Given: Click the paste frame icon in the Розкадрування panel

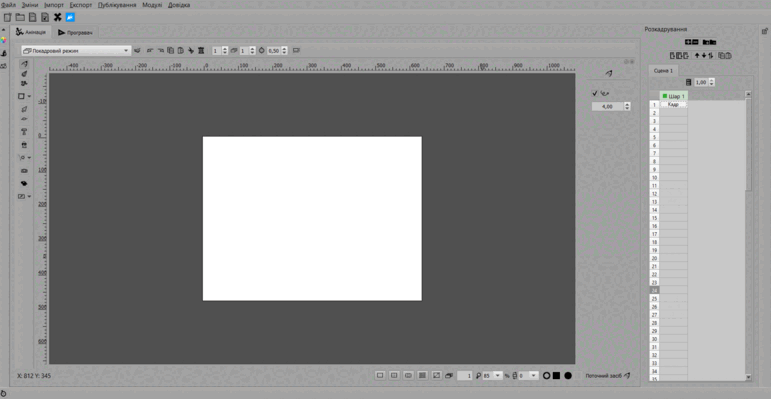Looking at the screenshot, I should [x=728, y=56].
